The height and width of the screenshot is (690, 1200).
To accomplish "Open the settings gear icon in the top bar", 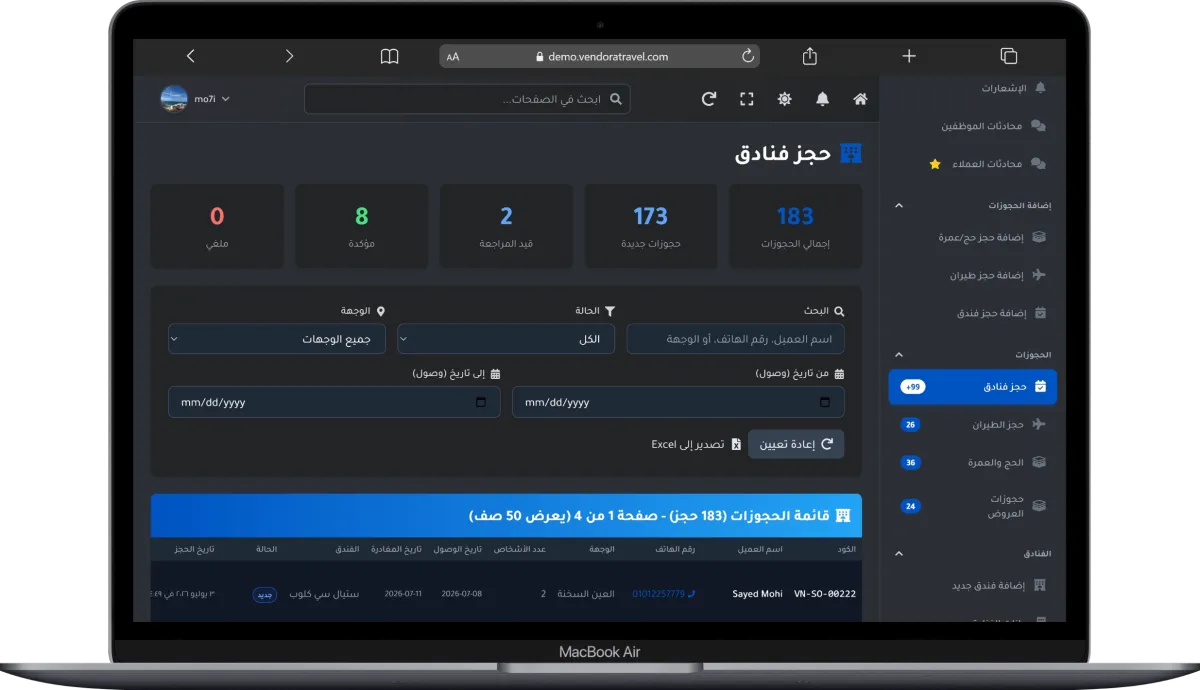I will [x=785, y=99].
